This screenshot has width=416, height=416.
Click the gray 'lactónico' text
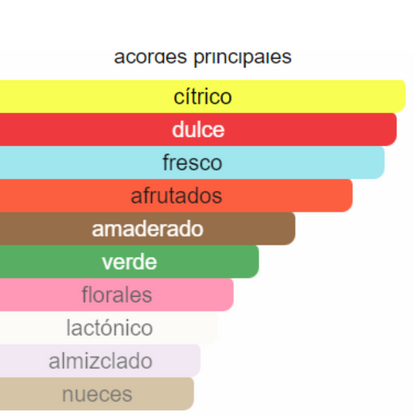[109, 328]
